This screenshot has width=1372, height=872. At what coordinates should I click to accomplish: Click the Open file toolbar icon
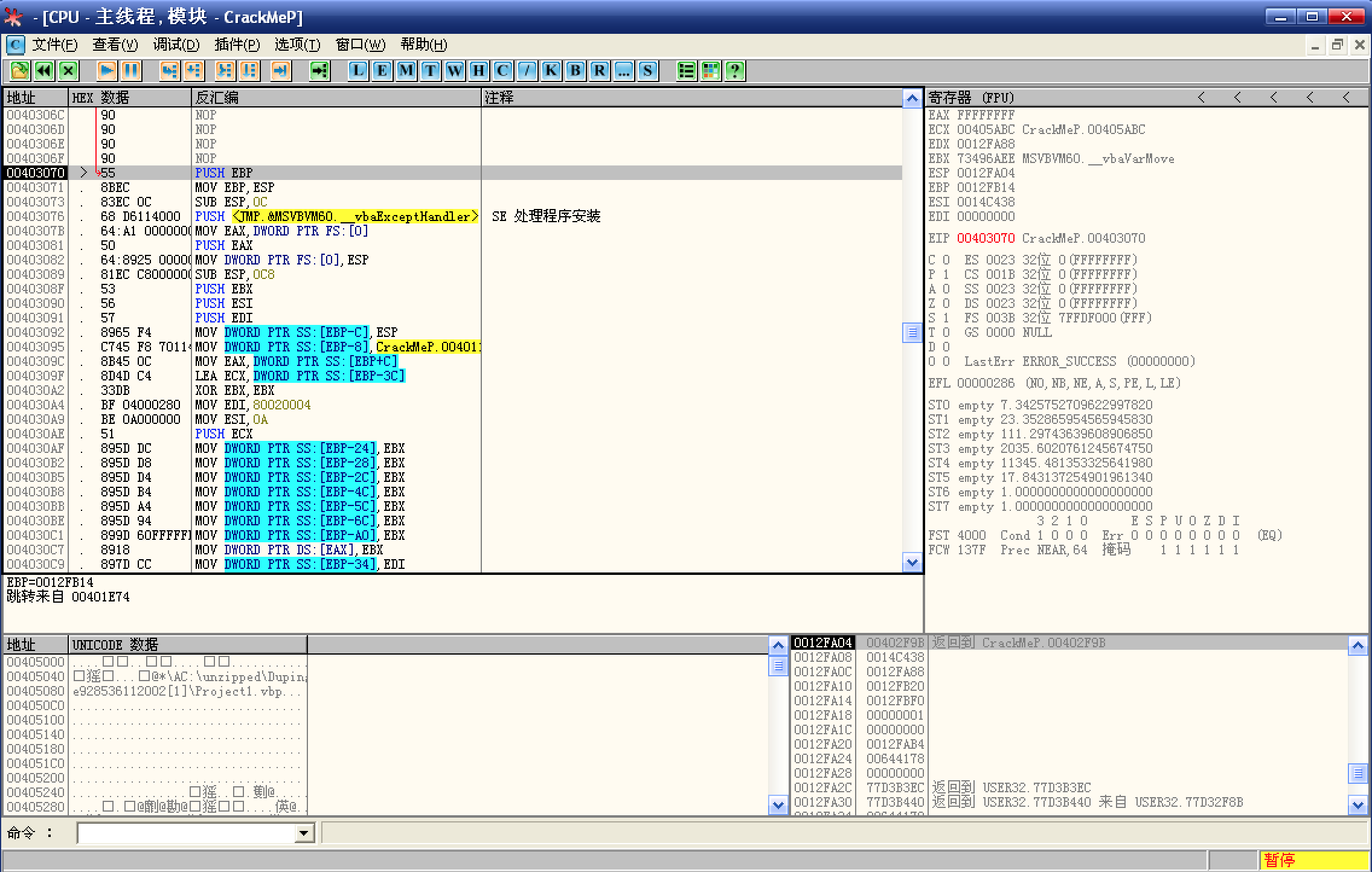pyautogui.click(x=19, y=71)
